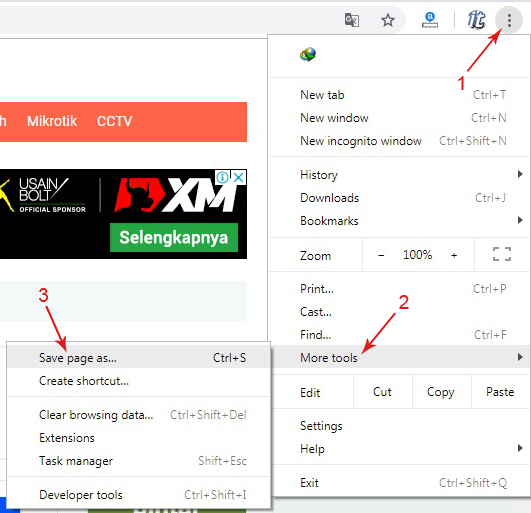
Task: Click the Copy button in Edit row
Action: click(x=441, y=392)
